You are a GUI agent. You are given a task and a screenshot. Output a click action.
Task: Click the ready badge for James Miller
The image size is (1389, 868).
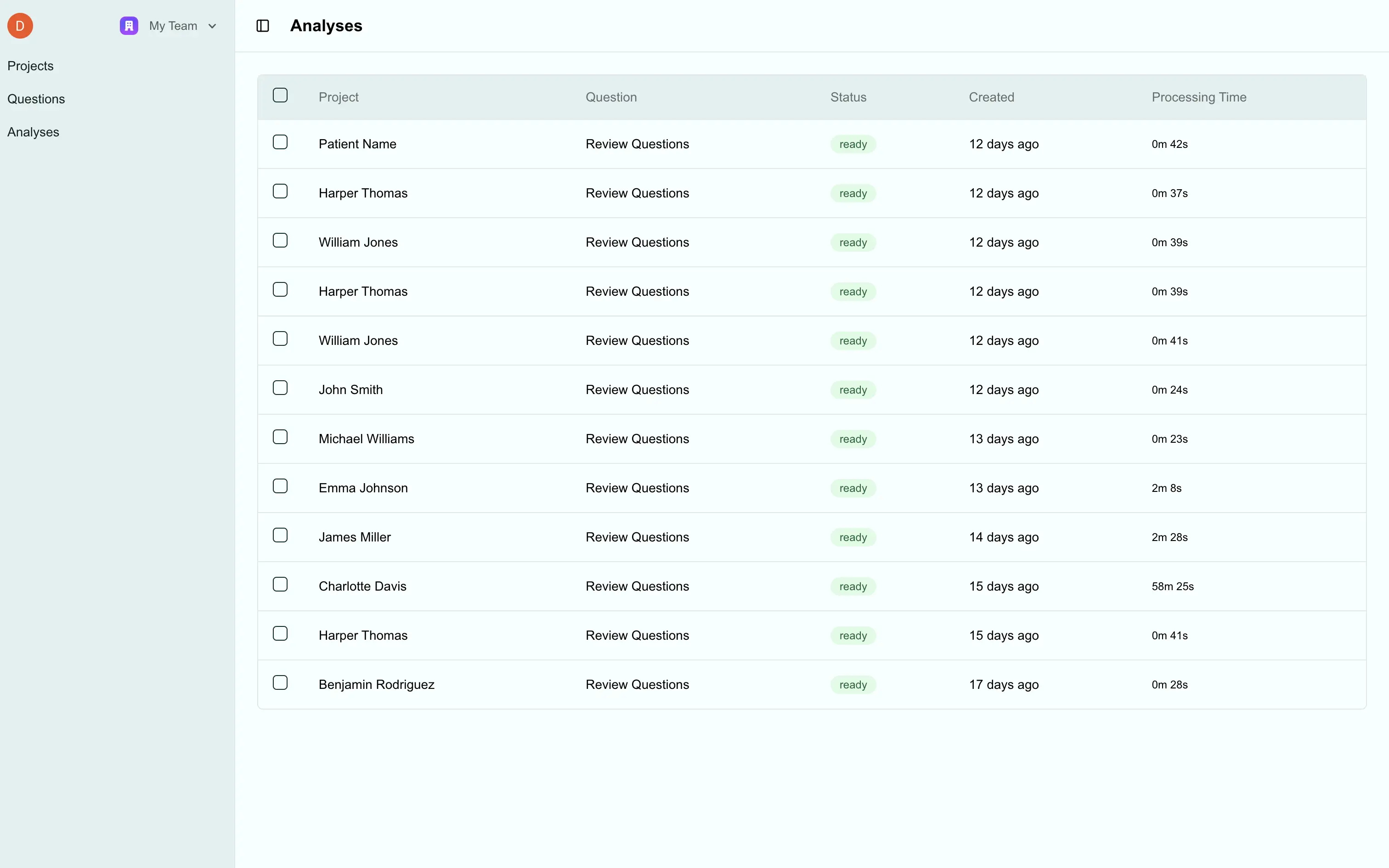tap(853, 537)
